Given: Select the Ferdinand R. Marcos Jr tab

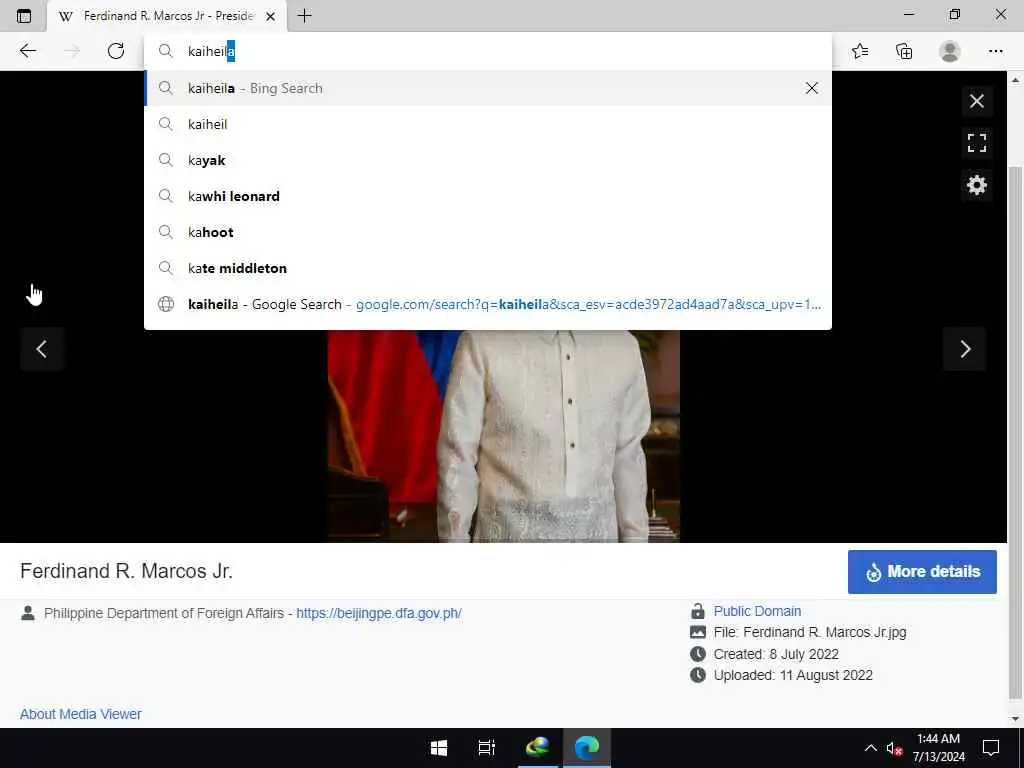Looking at the screenshot, I should click(167, 16).
